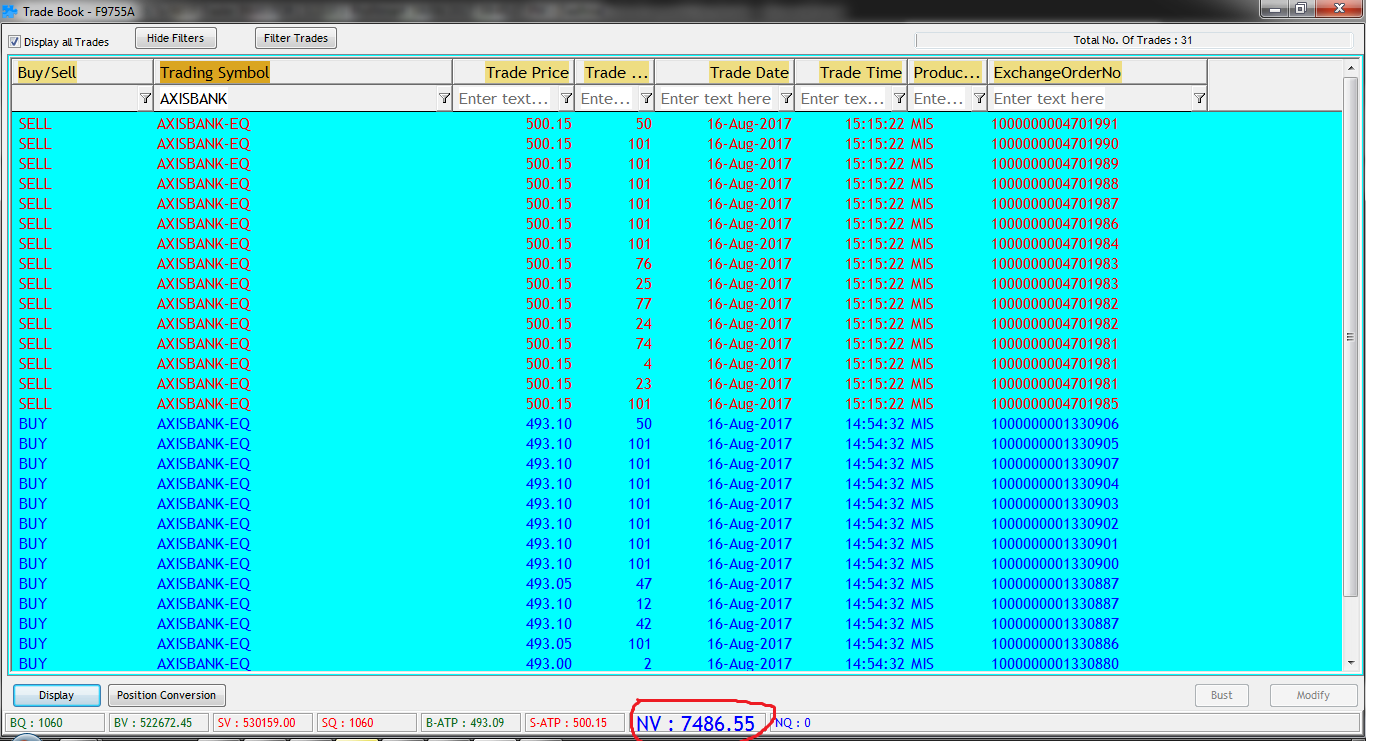Click the Modify button

(1314, 695)
